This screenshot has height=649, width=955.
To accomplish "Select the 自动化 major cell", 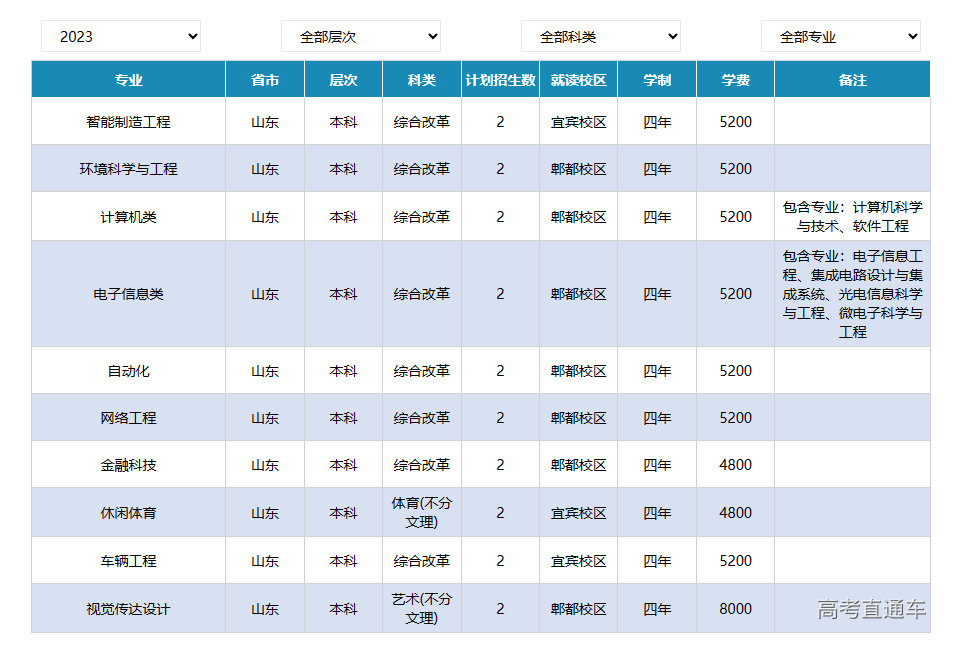I will pyautogui.click(x=128, y=371).
